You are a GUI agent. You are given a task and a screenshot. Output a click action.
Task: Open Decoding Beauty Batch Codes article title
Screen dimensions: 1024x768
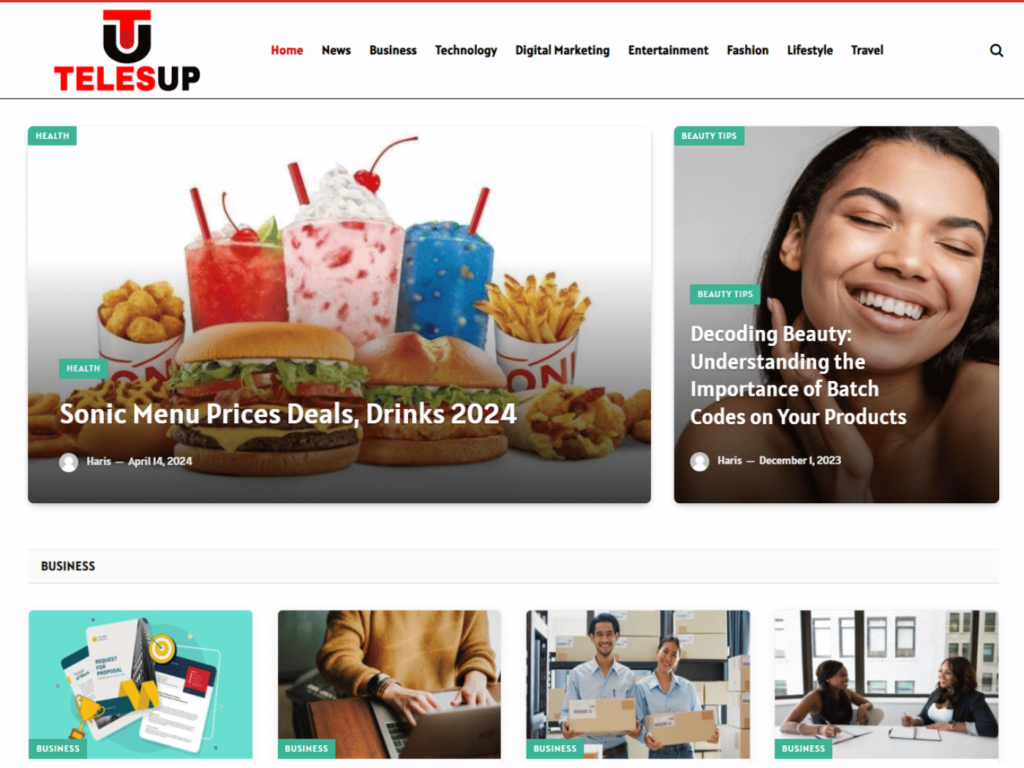(x=798, y=375)
